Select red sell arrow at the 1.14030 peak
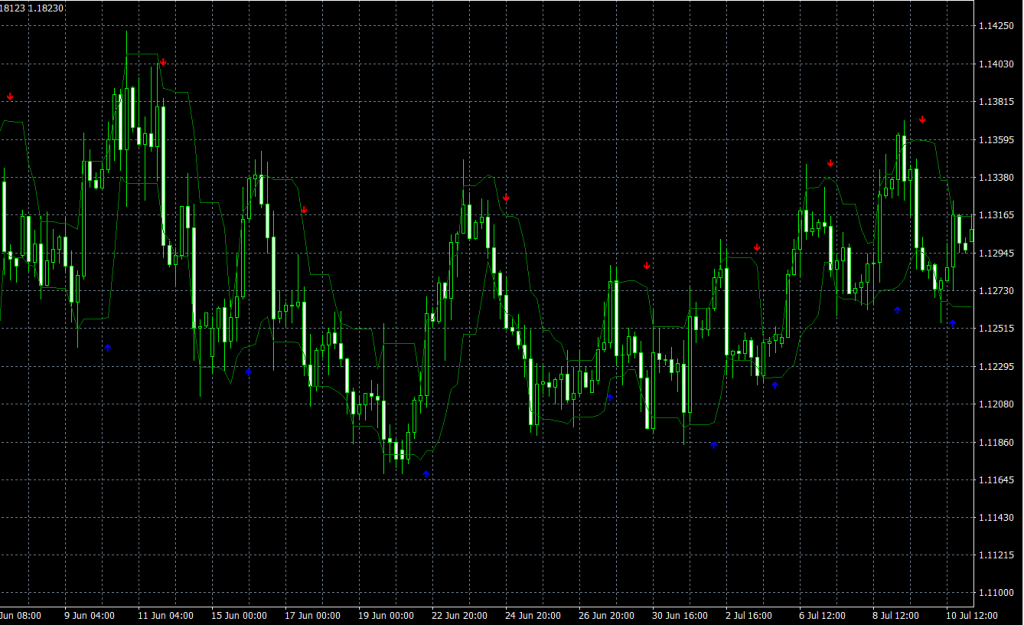The image size is (1024, 625). 163,63
